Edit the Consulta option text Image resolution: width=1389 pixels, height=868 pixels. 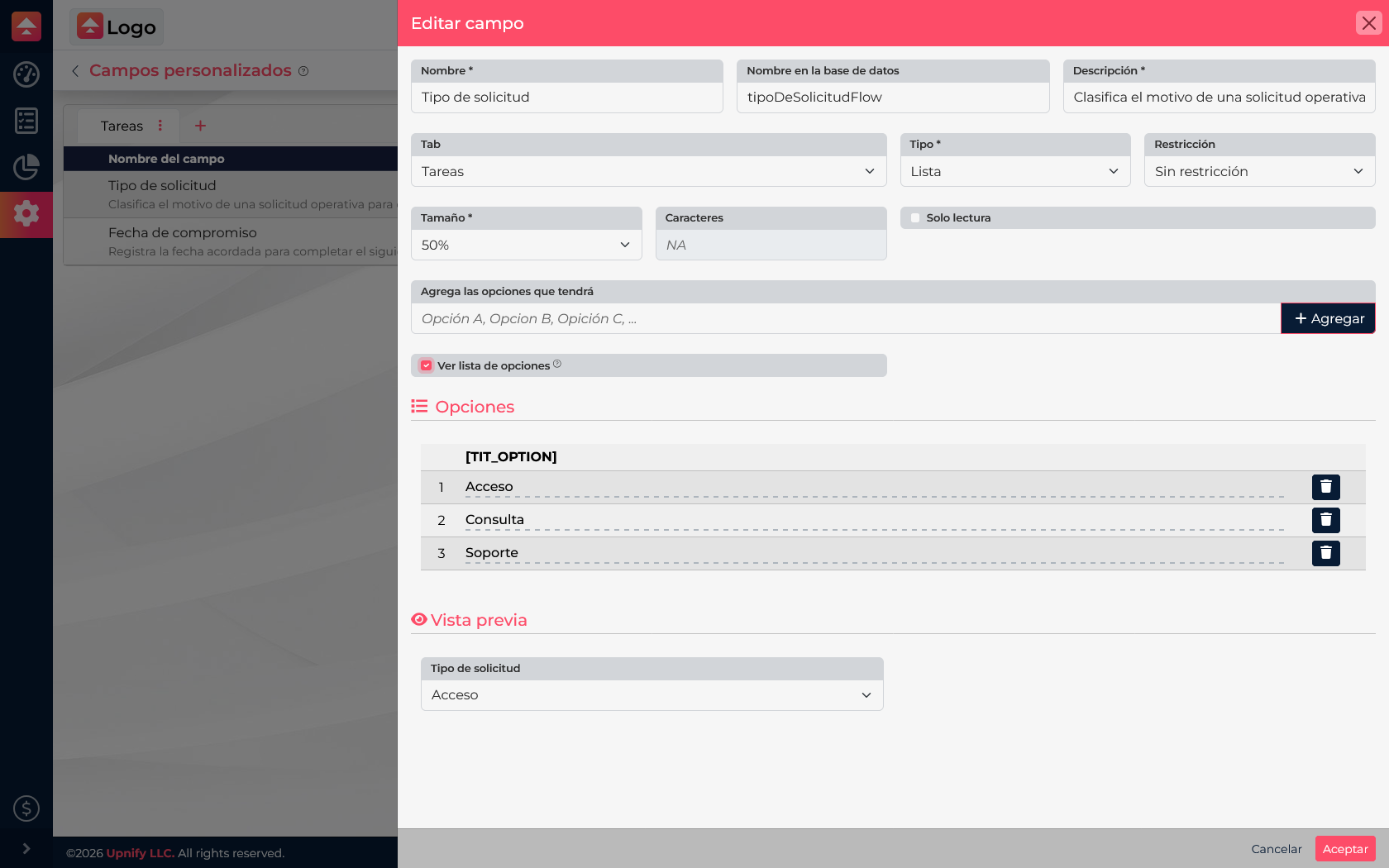875,520
